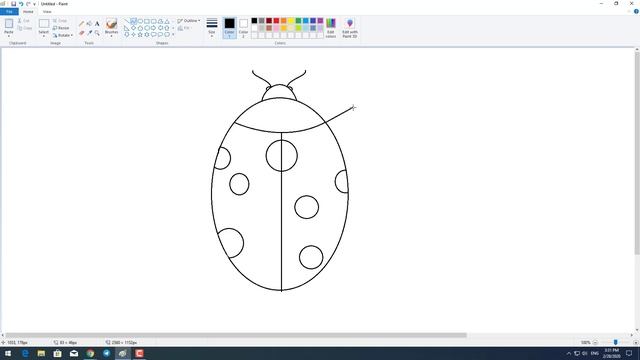Click the Select rectangle tool
This screenshot has height=360, width=640.
(x=44, y=24)
